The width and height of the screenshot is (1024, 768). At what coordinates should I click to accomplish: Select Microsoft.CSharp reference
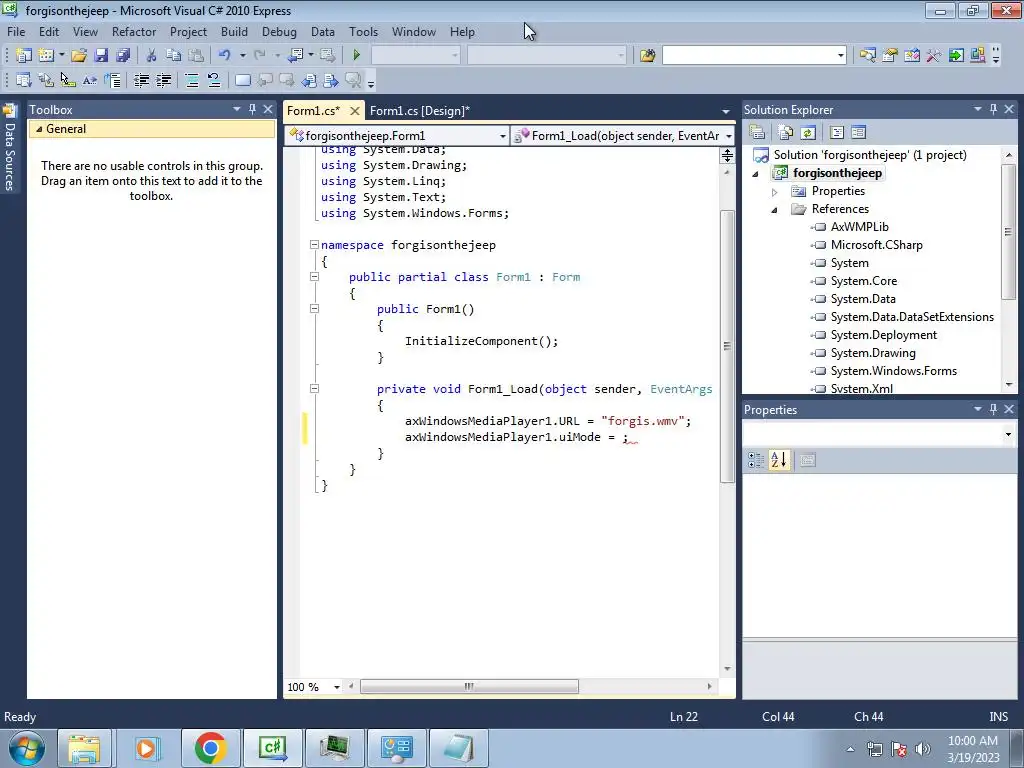[876, 245]
